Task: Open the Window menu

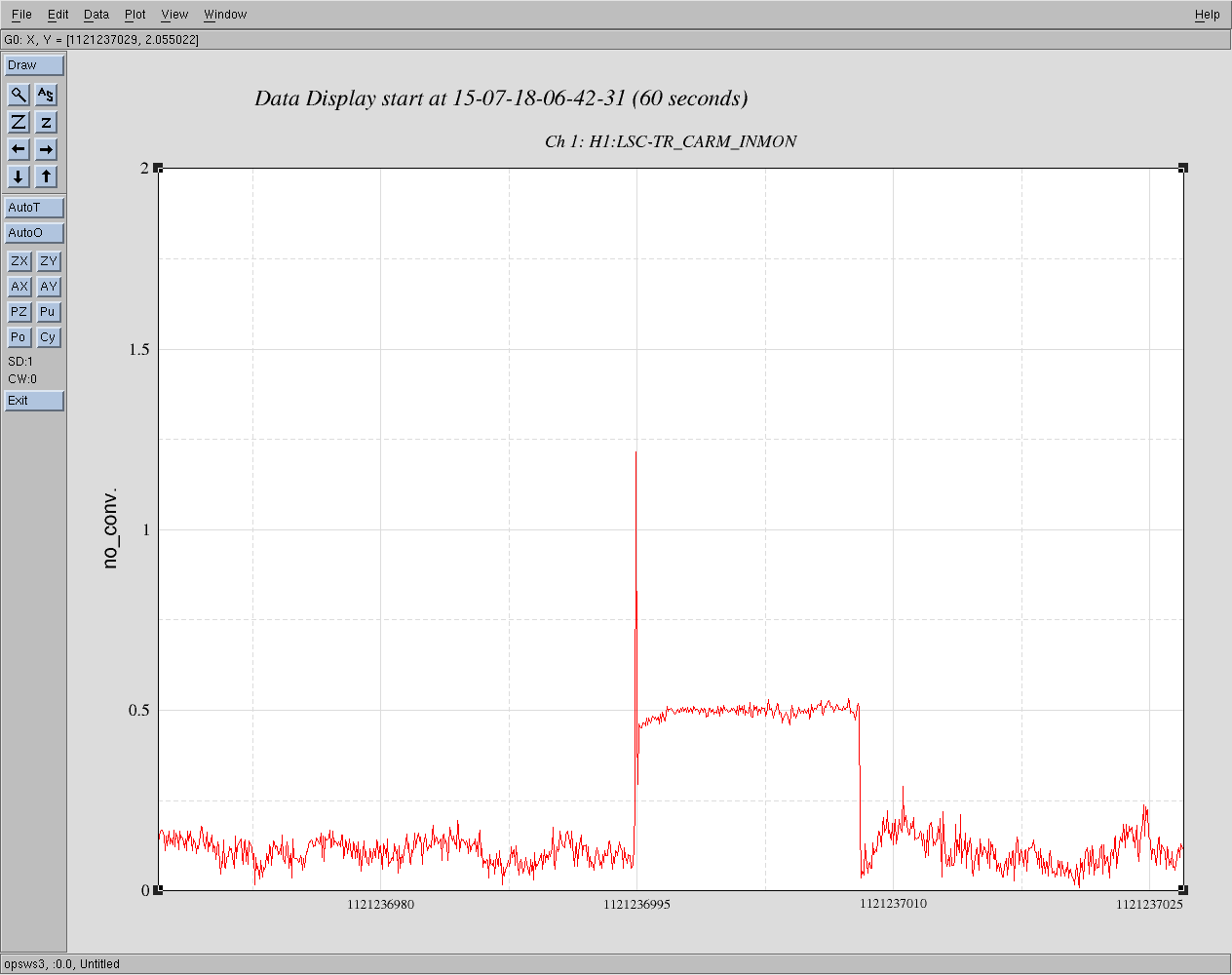Action: pyautogui.click(x=225, y=15)
